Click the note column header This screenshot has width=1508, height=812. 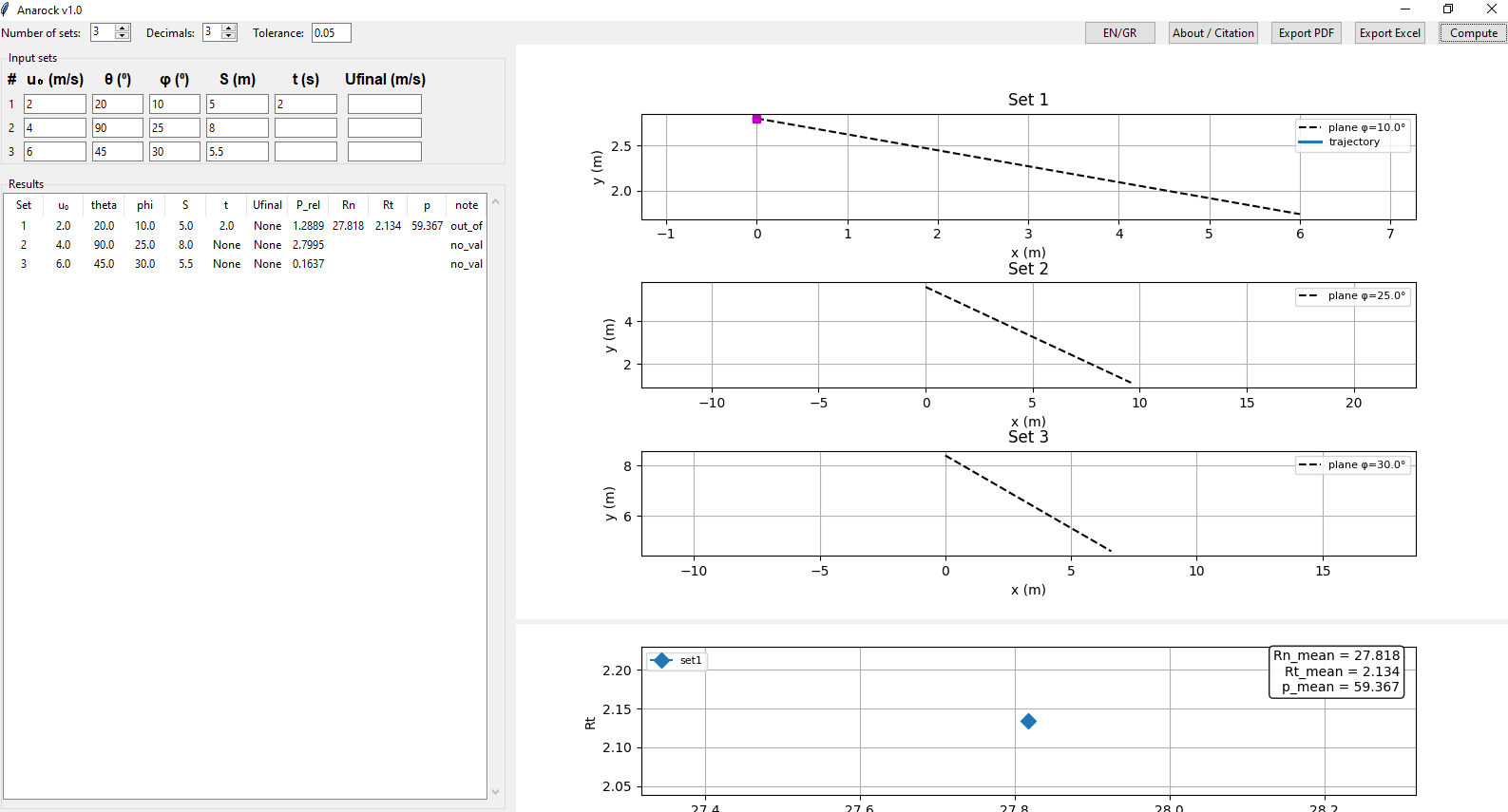pos(467,205)
